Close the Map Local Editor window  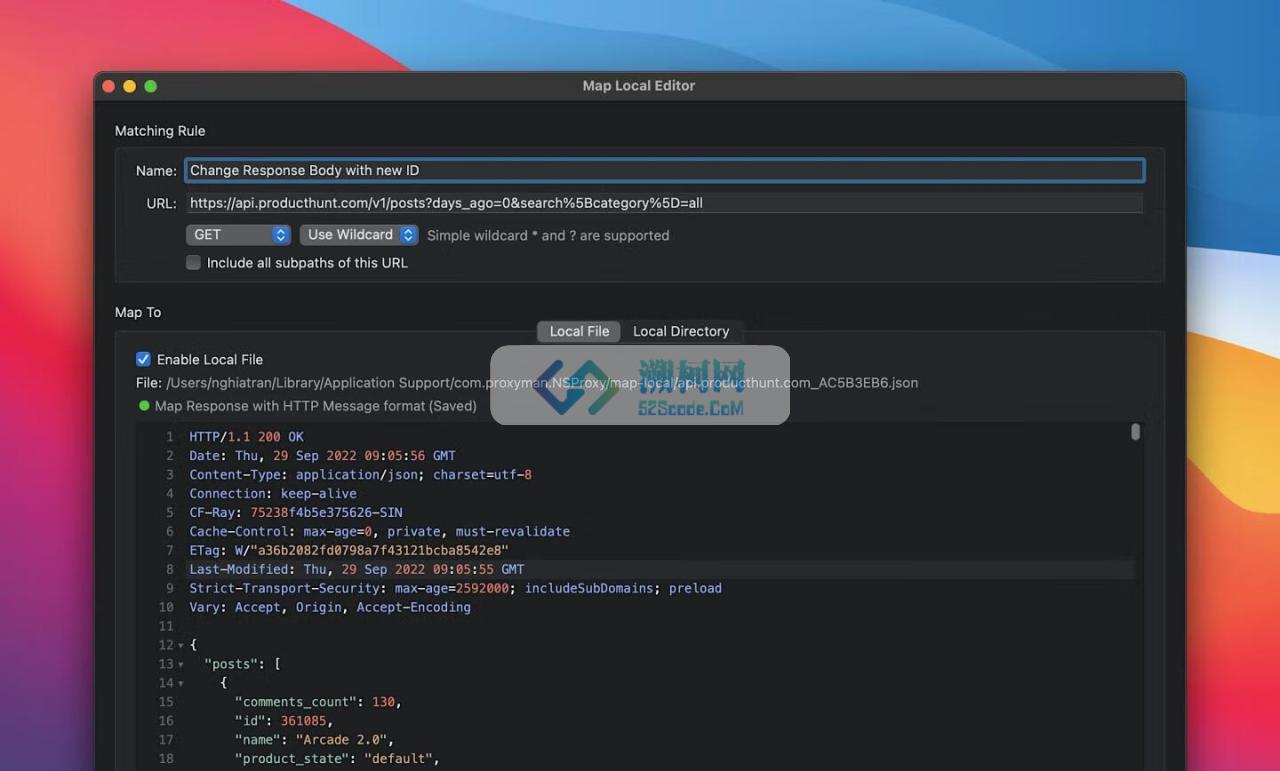(109, 86)
